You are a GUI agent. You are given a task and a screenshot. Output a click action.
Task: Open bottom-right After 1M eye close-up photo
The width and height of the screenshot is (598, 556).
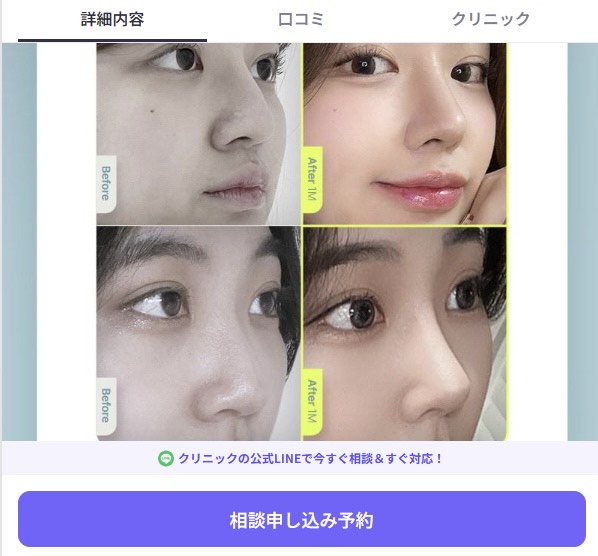click(x=405, y=334)
